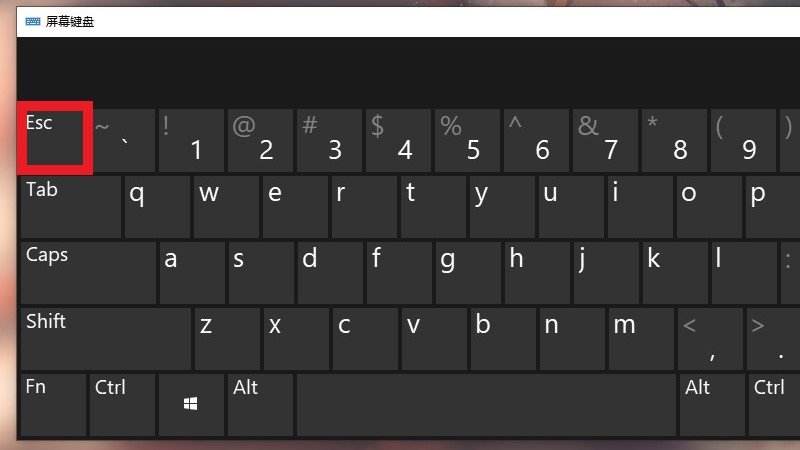Tap the tilde backtick key
Viewport: 800px width, 450px height.
[124, 140]
